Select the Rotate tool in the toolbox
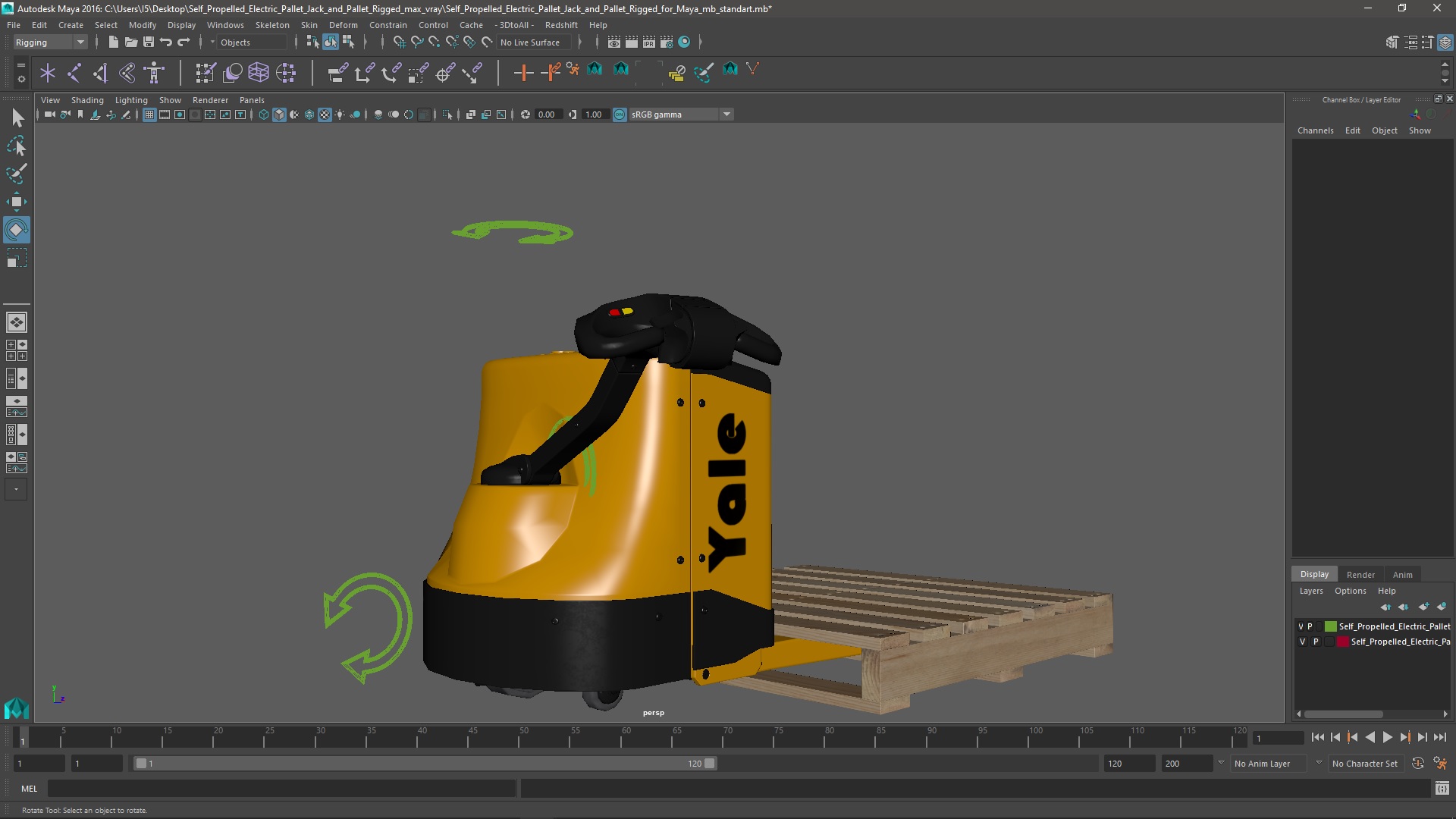The image size is (1456, 819). (x=17, y=230)
